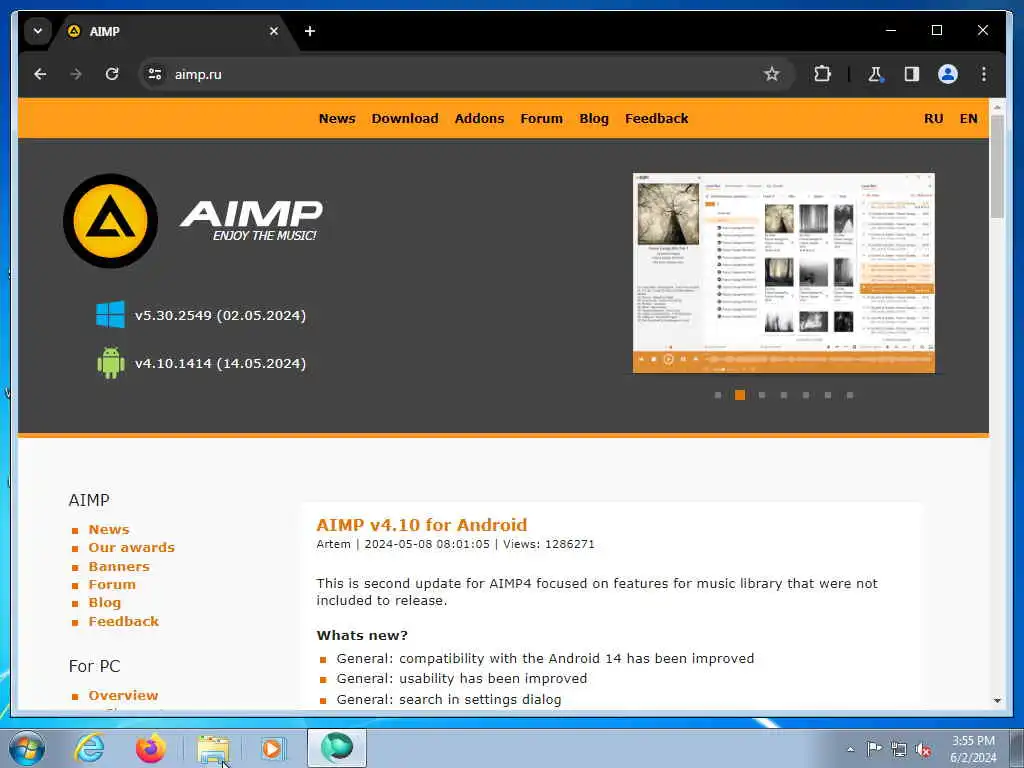Select the sixth slideshow dot

827,395
